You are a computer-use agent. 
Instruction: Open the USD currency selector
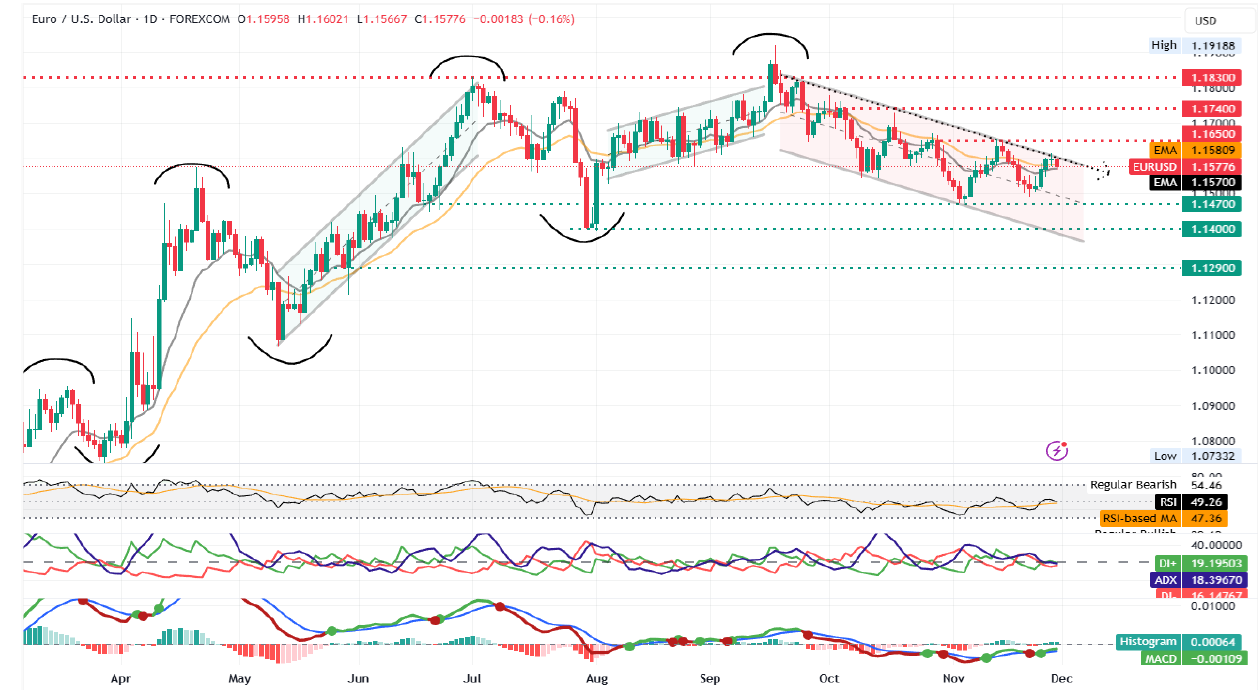pos(1205,21)
